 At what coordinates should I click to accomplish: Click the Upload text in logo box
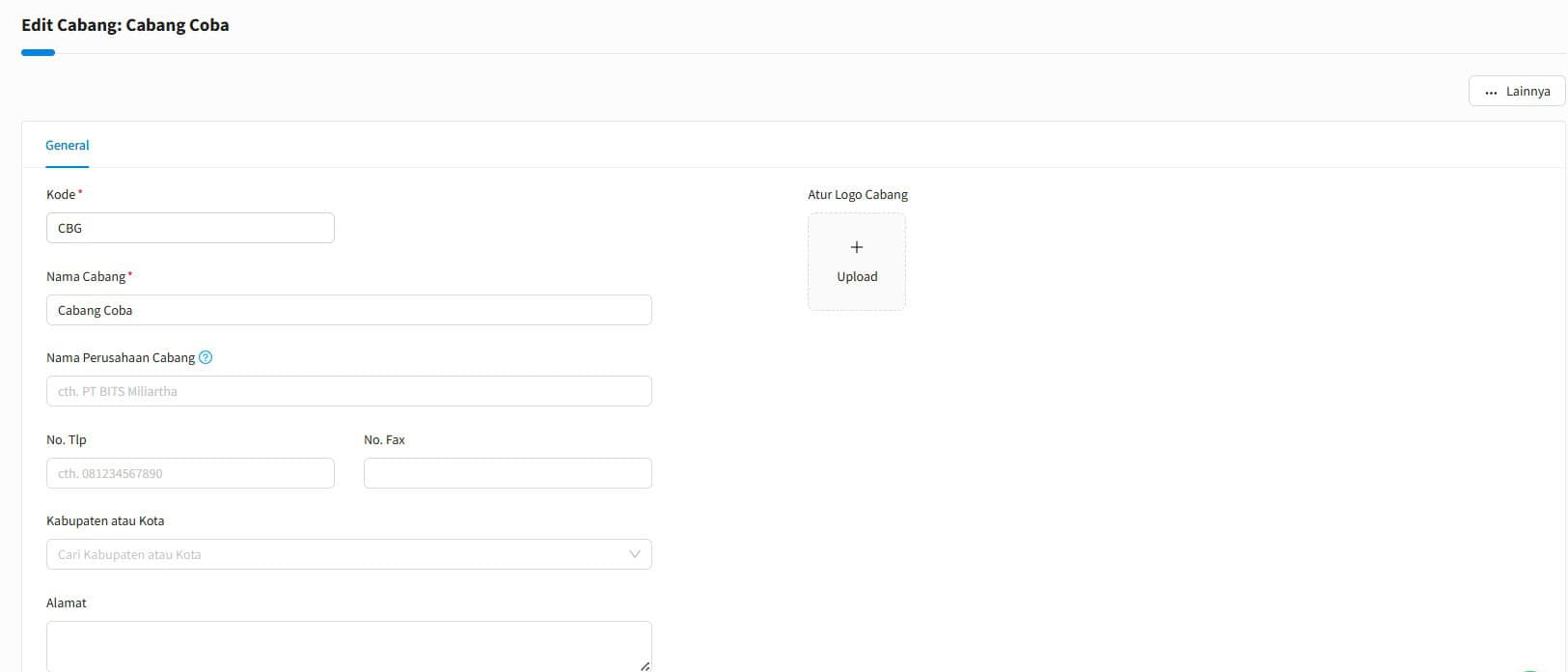coord(857,277)
